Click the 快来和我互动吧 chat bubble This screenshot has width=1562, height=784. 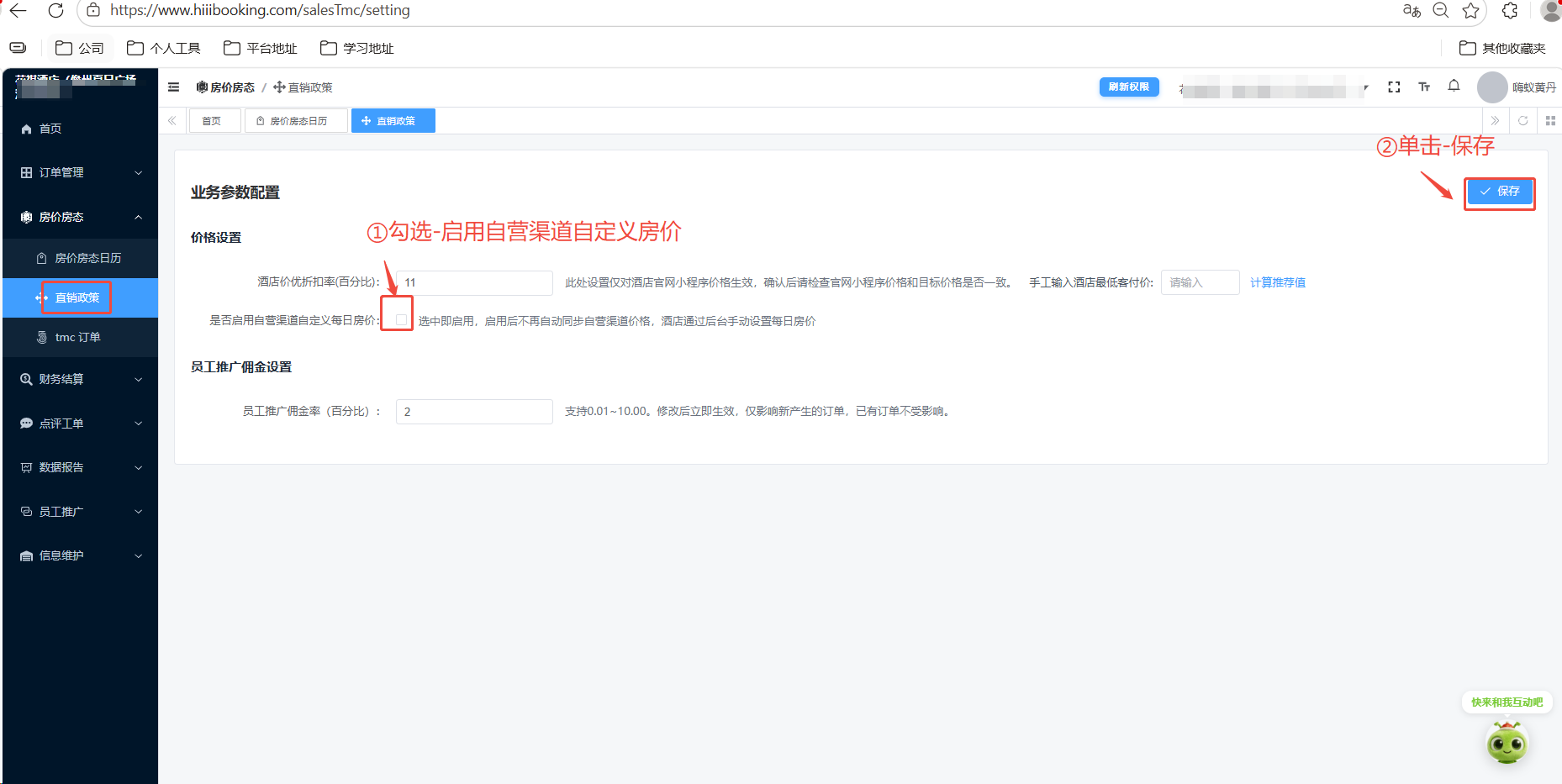(x=1507, y=702)
